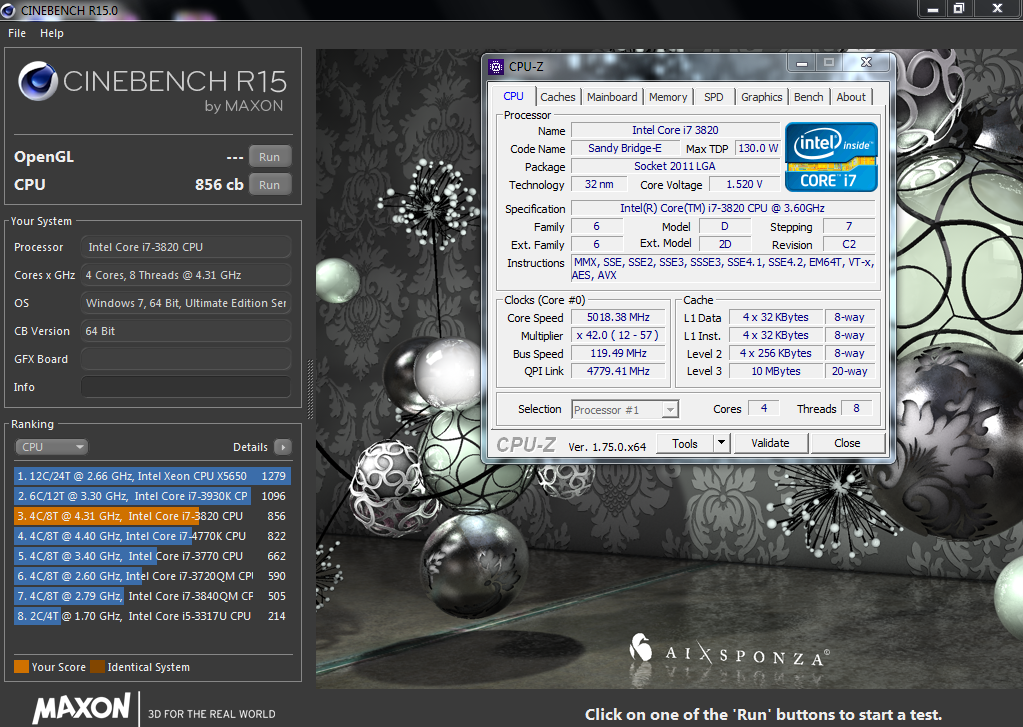The width and height of the screenshot is (1023, 727).
Task: Click the Core Voltage value 1.520 V
Action: (744, 184)
